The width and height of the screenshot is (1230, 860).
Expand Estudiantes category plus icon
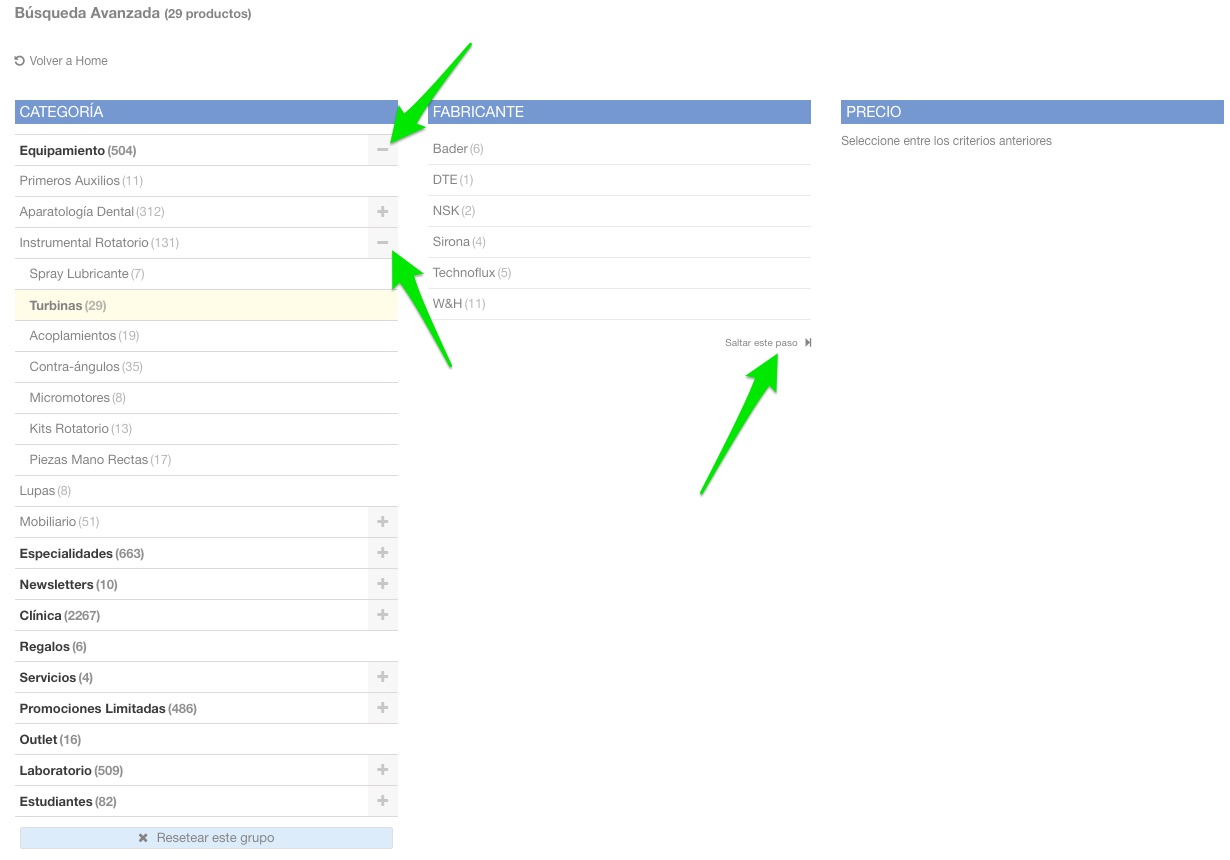[x=382, y=801]
